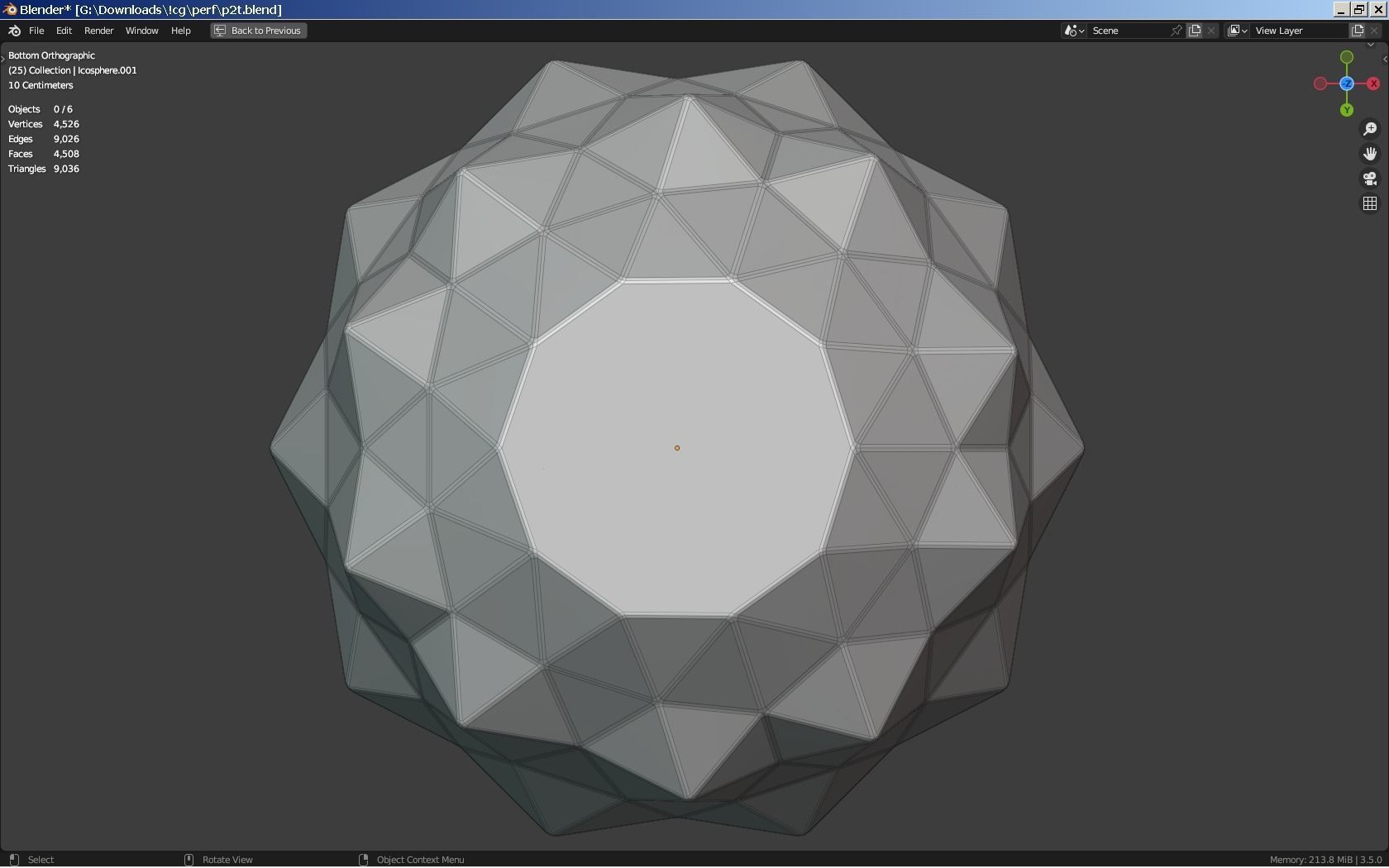Click the Vertices '4,526' statistic
The height and width of the screenshot is (868, 1389).
click(66, 124)
